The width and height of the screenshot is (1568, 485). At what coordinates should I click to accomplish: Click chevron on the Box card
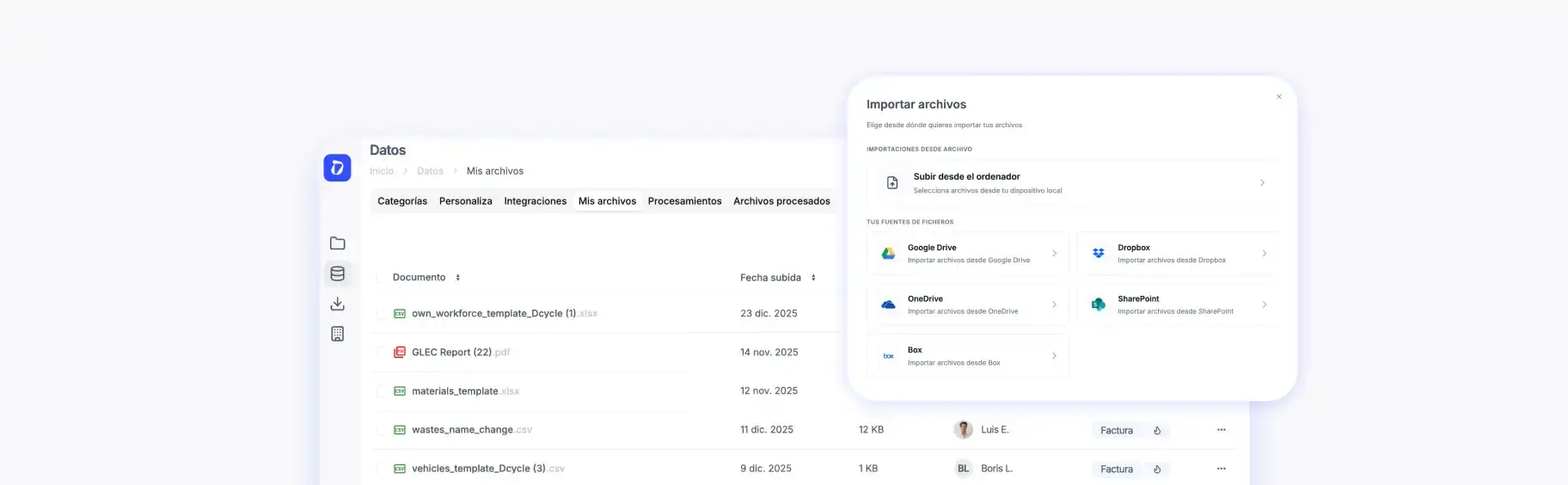pos(1054,356)
